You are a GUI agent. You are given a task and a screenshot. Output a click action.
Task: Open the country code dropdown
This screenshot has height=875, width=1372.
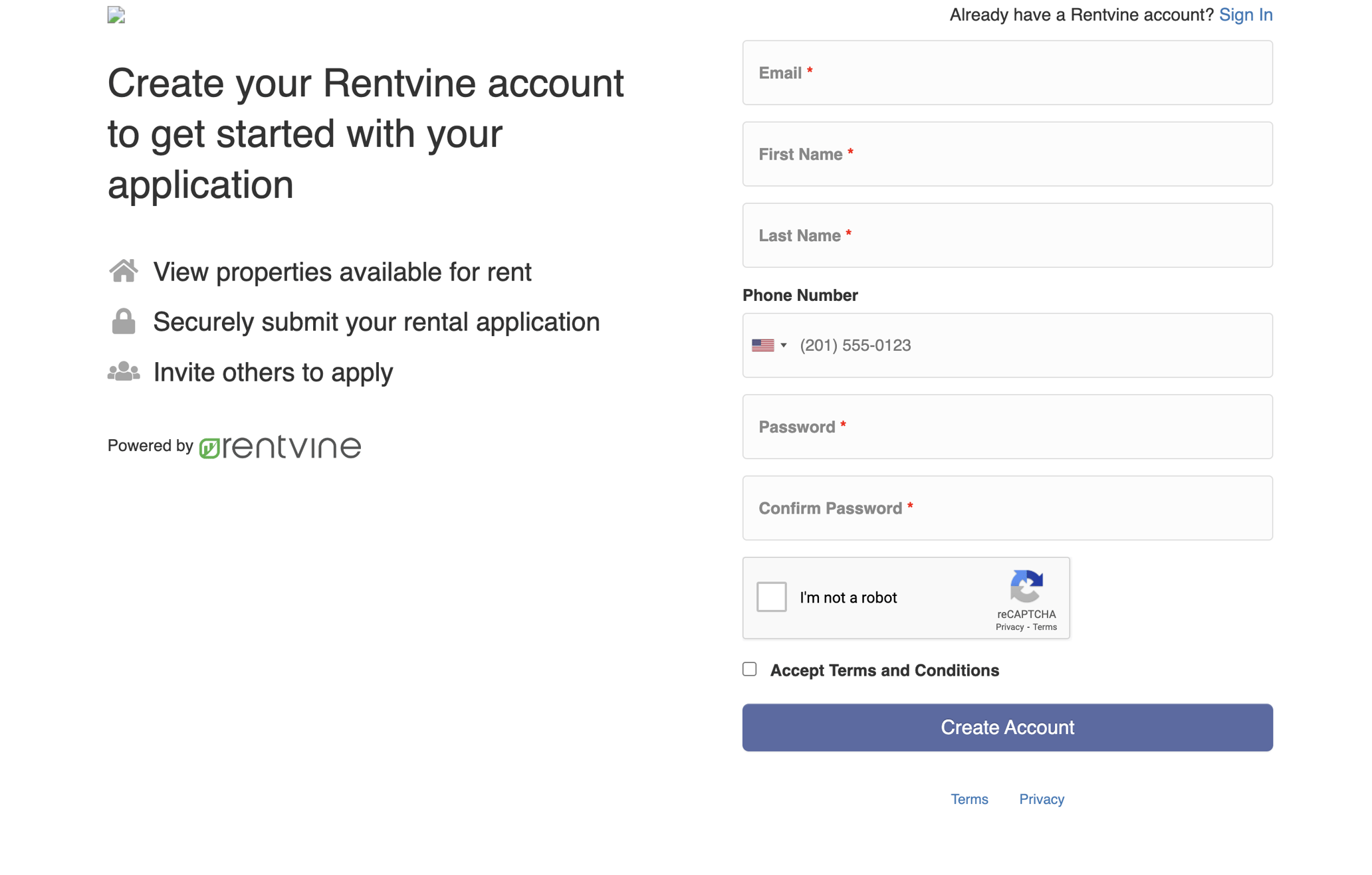click(783, 345)
